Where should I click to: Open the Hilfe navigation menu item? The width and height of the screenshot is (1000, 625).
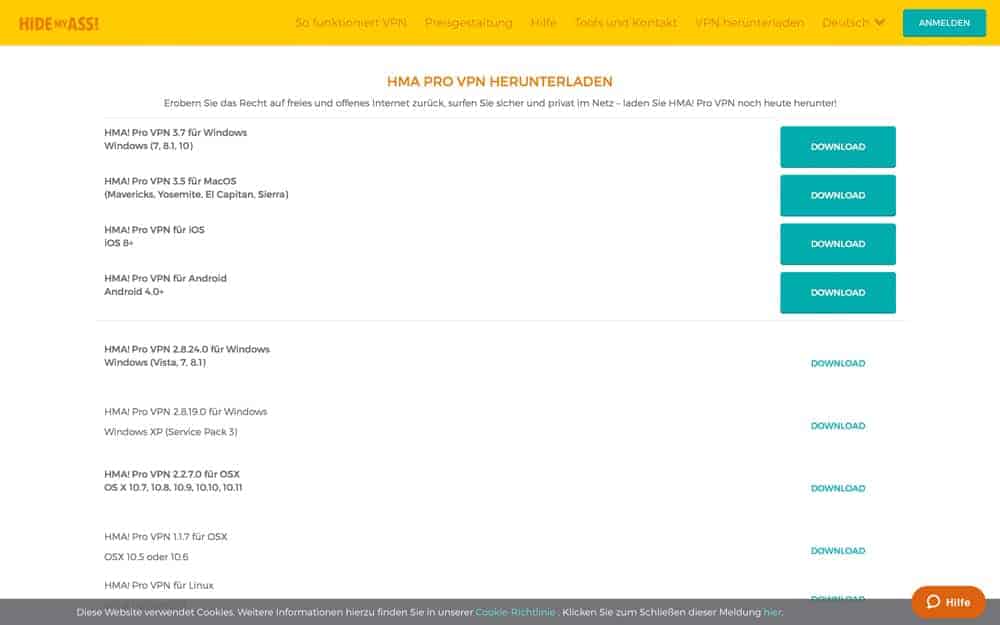[543, 23]
